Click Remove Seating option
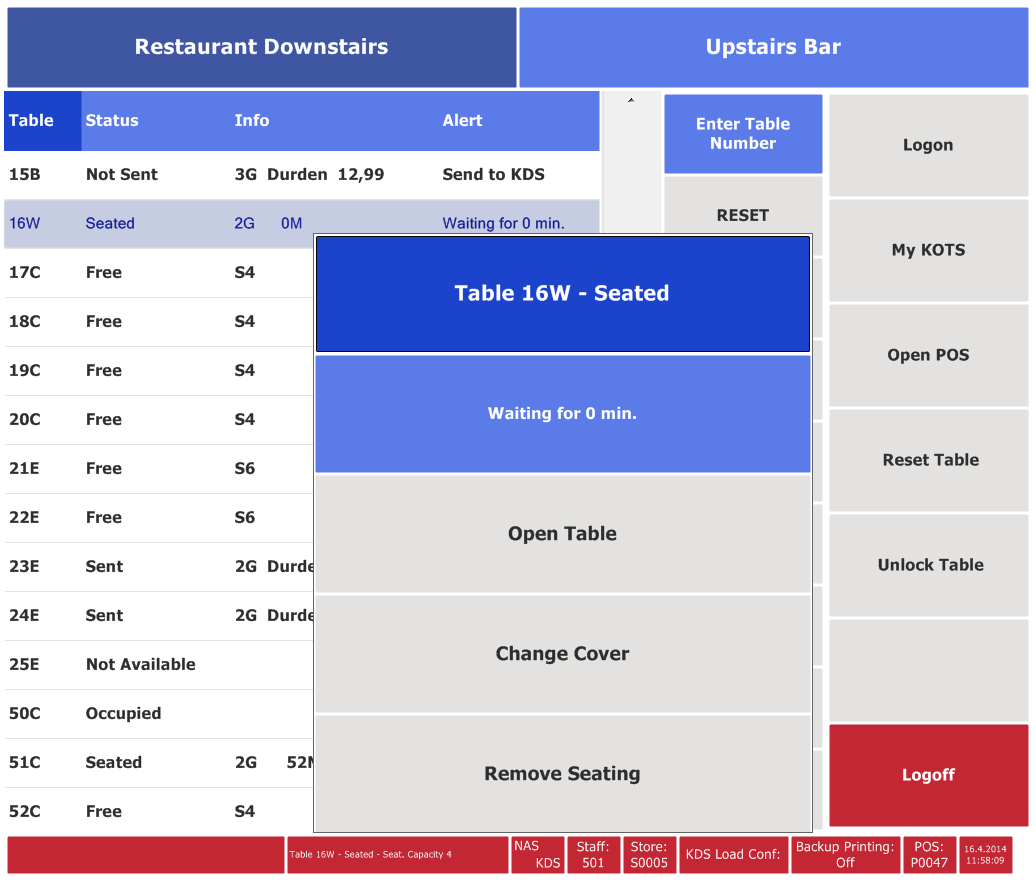 click(562, 773)
